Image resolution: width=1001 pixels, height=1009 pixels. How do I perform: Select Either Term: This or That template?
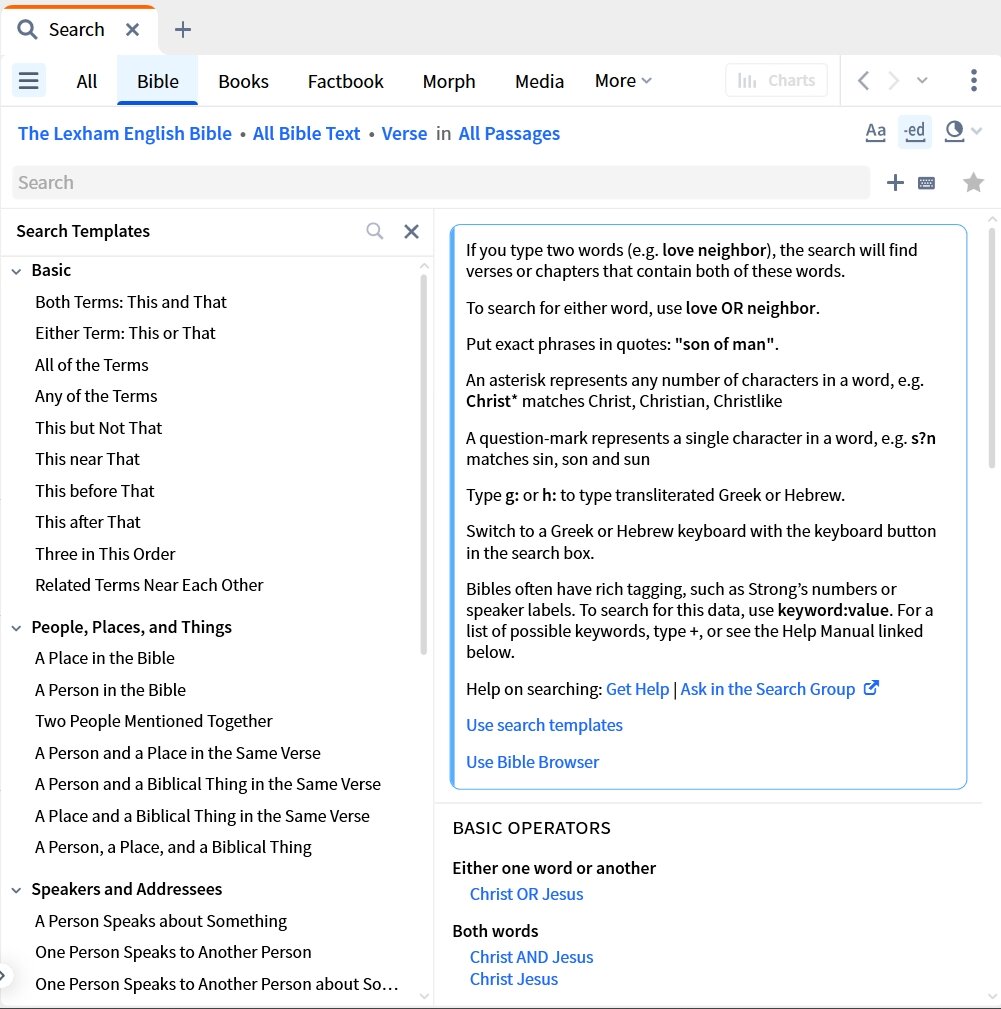[x=125, y=333]
